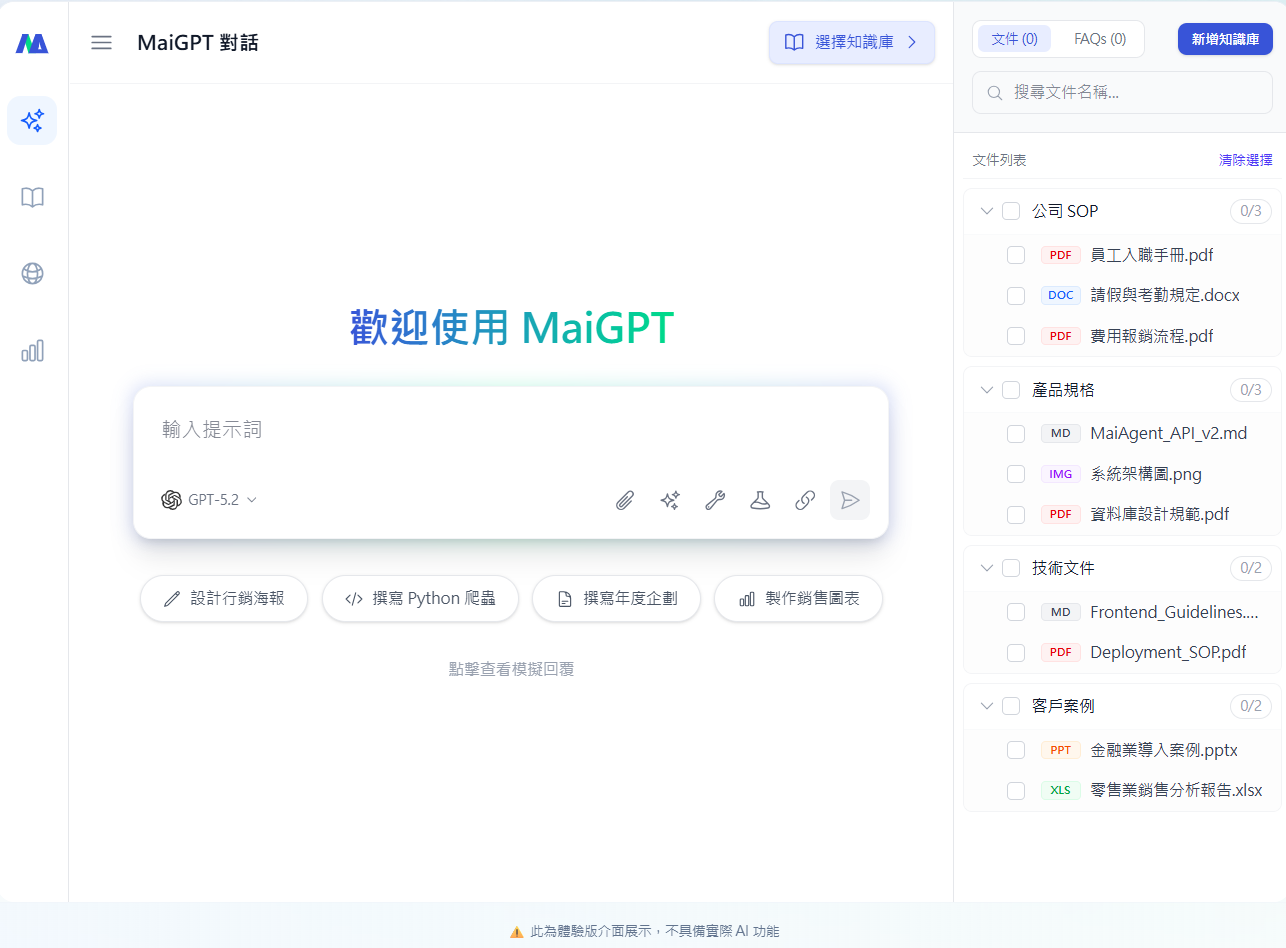Select the Frontend_Guidelines file name
The height and width of the screenshot is (948, 1286).
[x=1174, y=612]
